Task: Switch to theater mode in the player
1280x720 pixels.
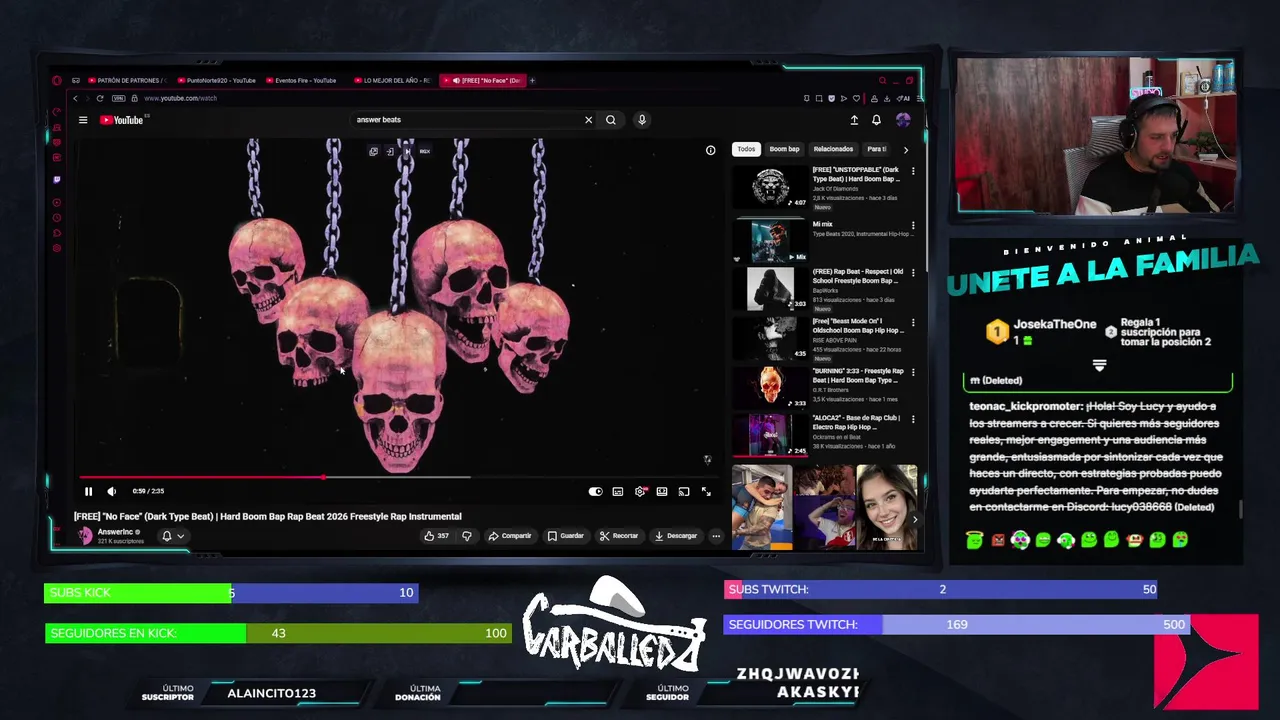Action: (x=662, y=491)
